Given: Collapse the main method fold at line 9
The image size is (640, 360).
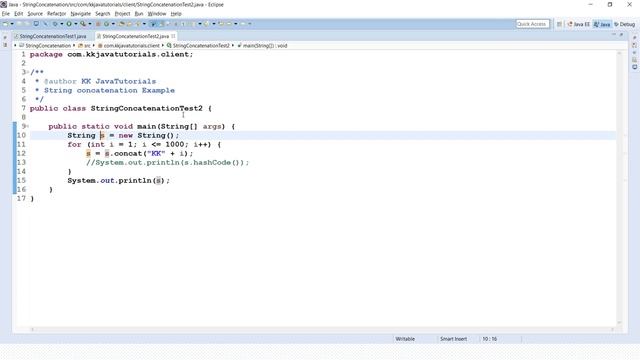Looking at the screenshot, I should coord(28,126).
